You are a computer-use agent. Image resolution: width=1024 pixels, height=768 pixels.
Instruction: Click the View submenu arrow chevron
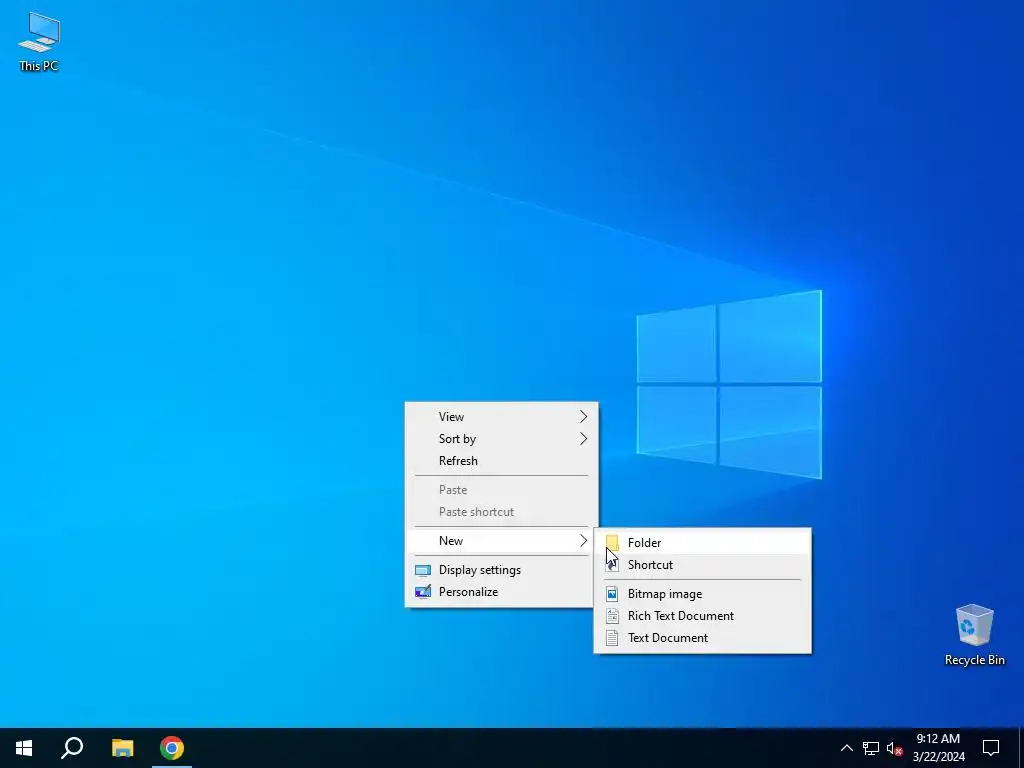[x=583, y=417]
